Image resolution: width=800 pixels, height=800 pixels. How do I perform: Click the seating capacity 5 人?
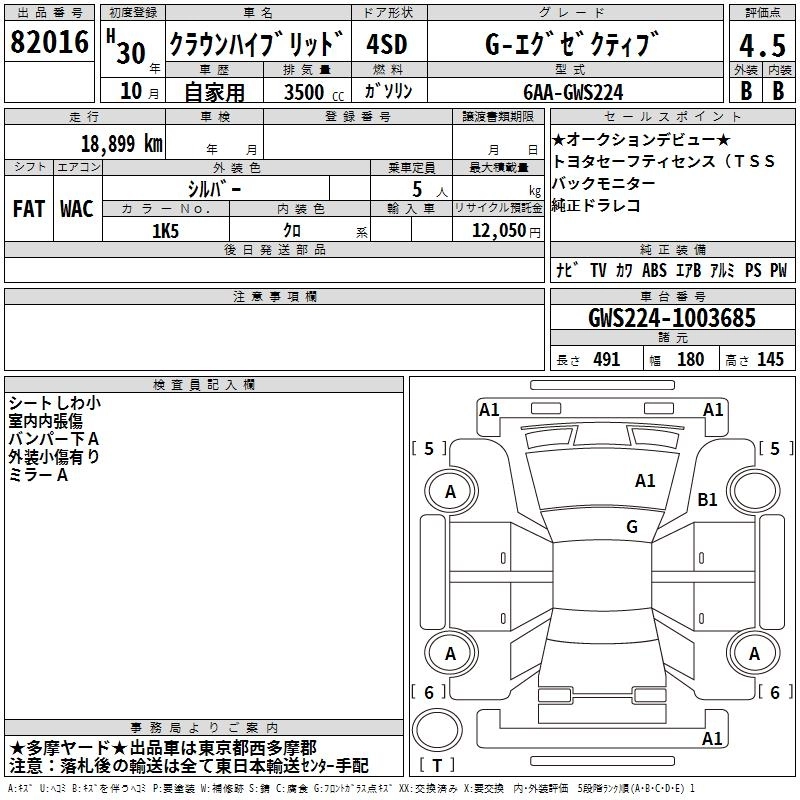430,190
